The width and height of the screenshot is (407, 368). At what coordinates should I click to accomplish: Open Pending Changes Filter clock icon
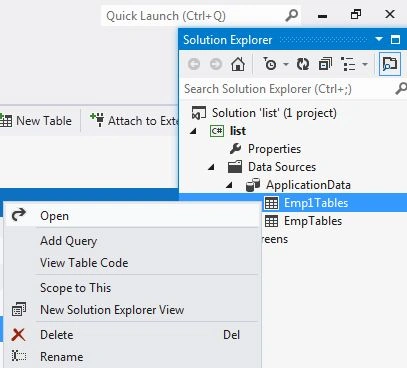pyautogui.click(x=269, y=64)
